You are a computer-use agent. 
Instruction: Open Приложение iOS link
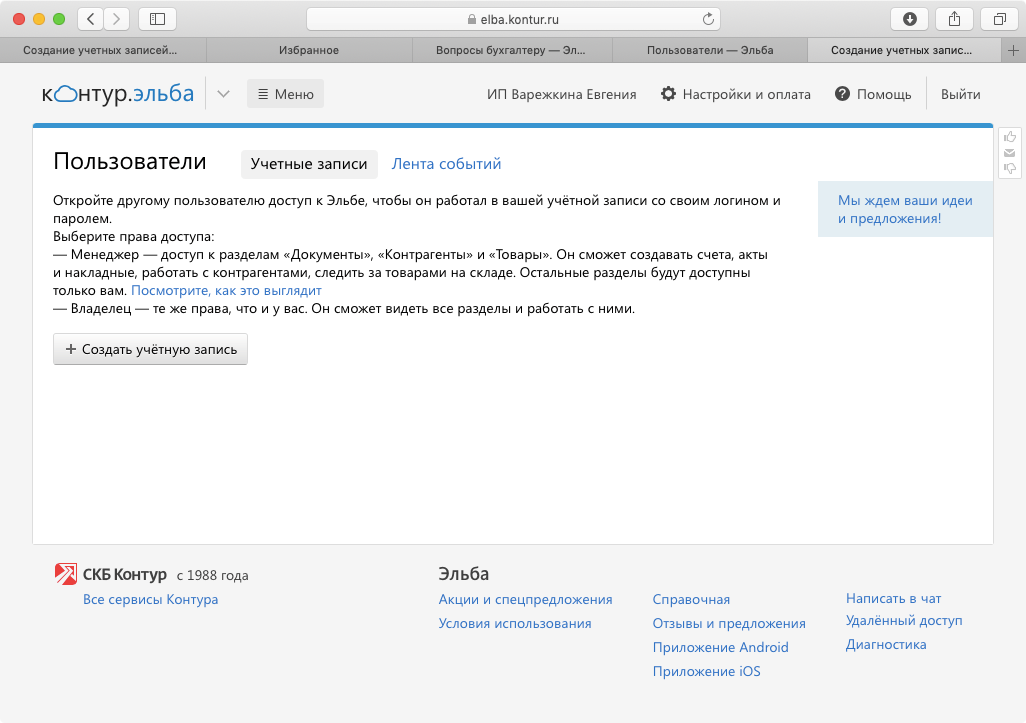(707, 671)
